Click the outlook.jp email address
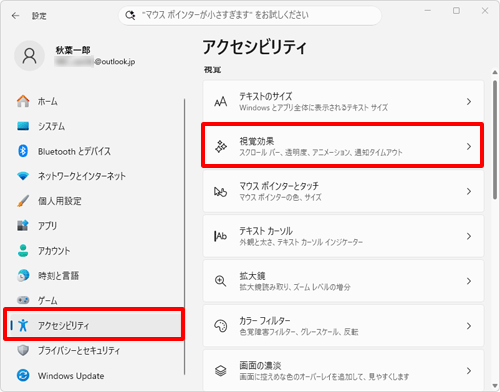 (x=95, y=62)
